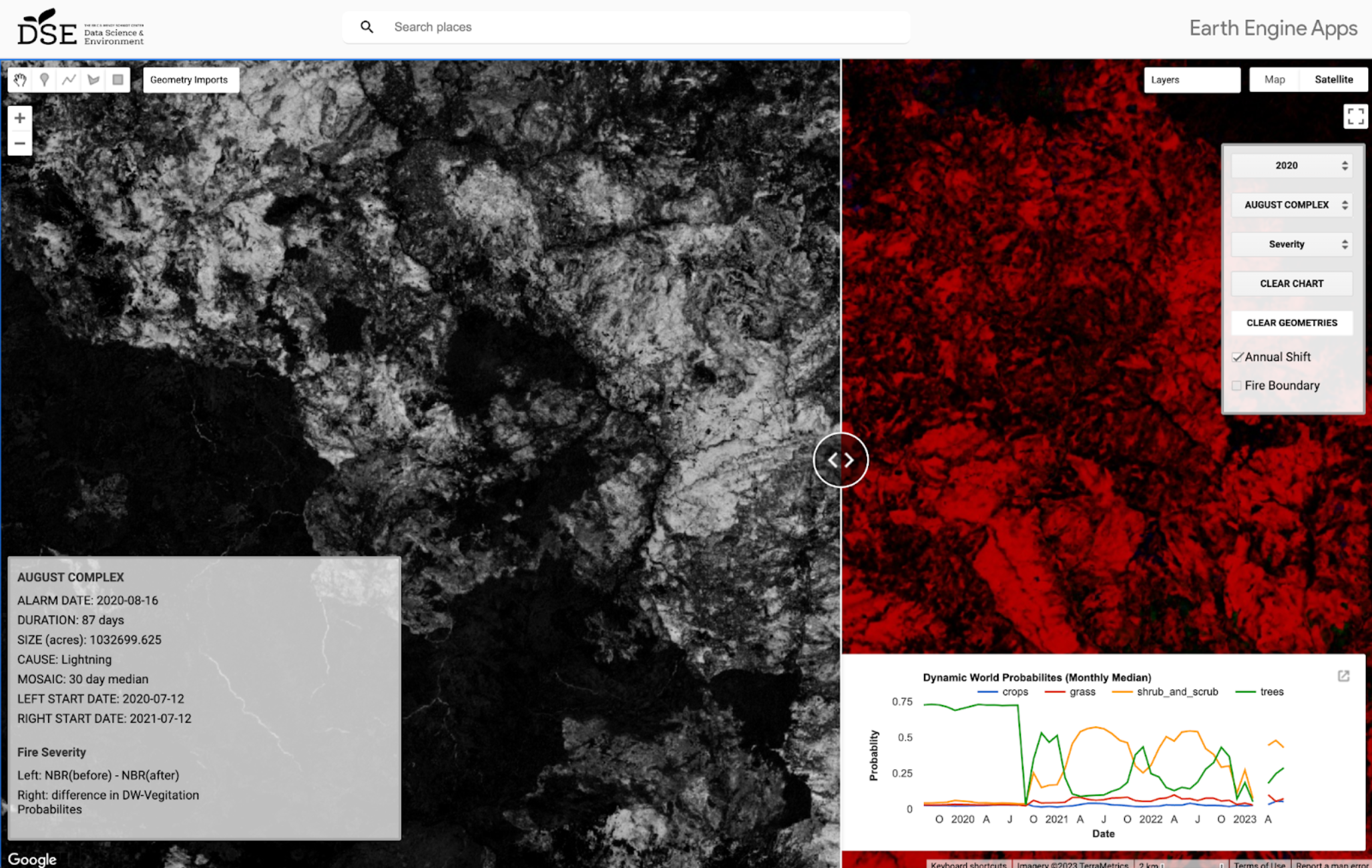
Task: Click DURATION: 87 days text
Action: [71, 620]
